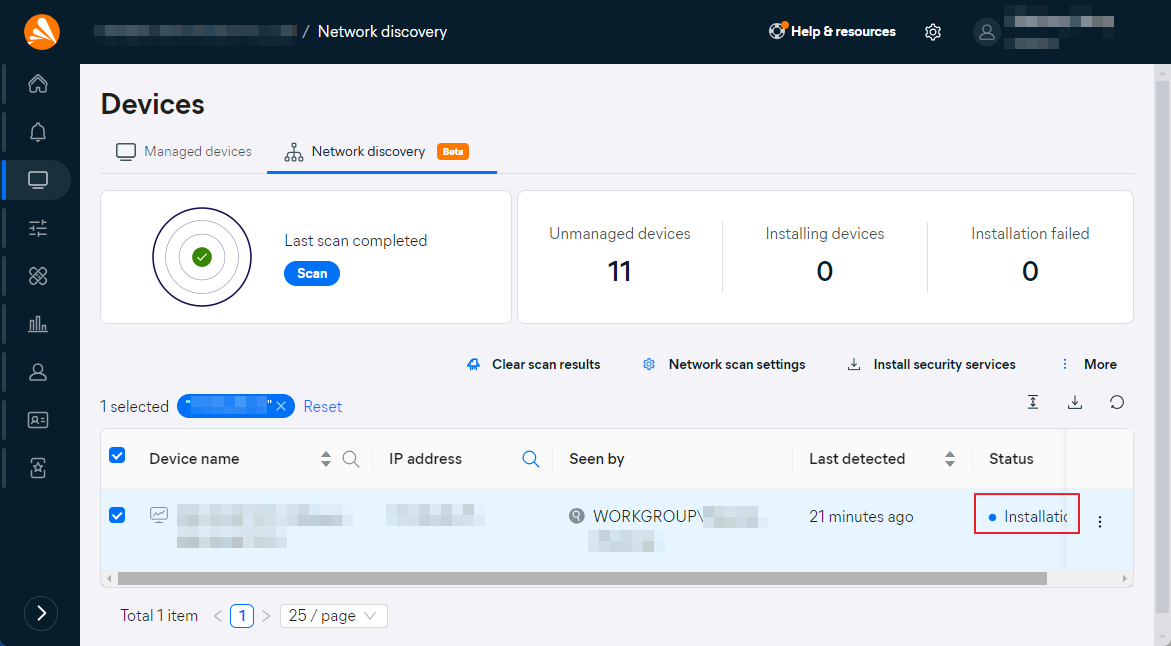The width and height of the screenshot is (1171, 646).
Task: Click the blue Scan button
Action: [x=312, y=273]
